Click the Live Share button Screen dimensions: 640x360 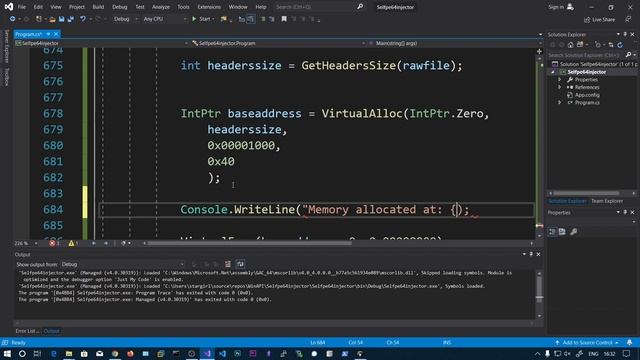point(599,20)
